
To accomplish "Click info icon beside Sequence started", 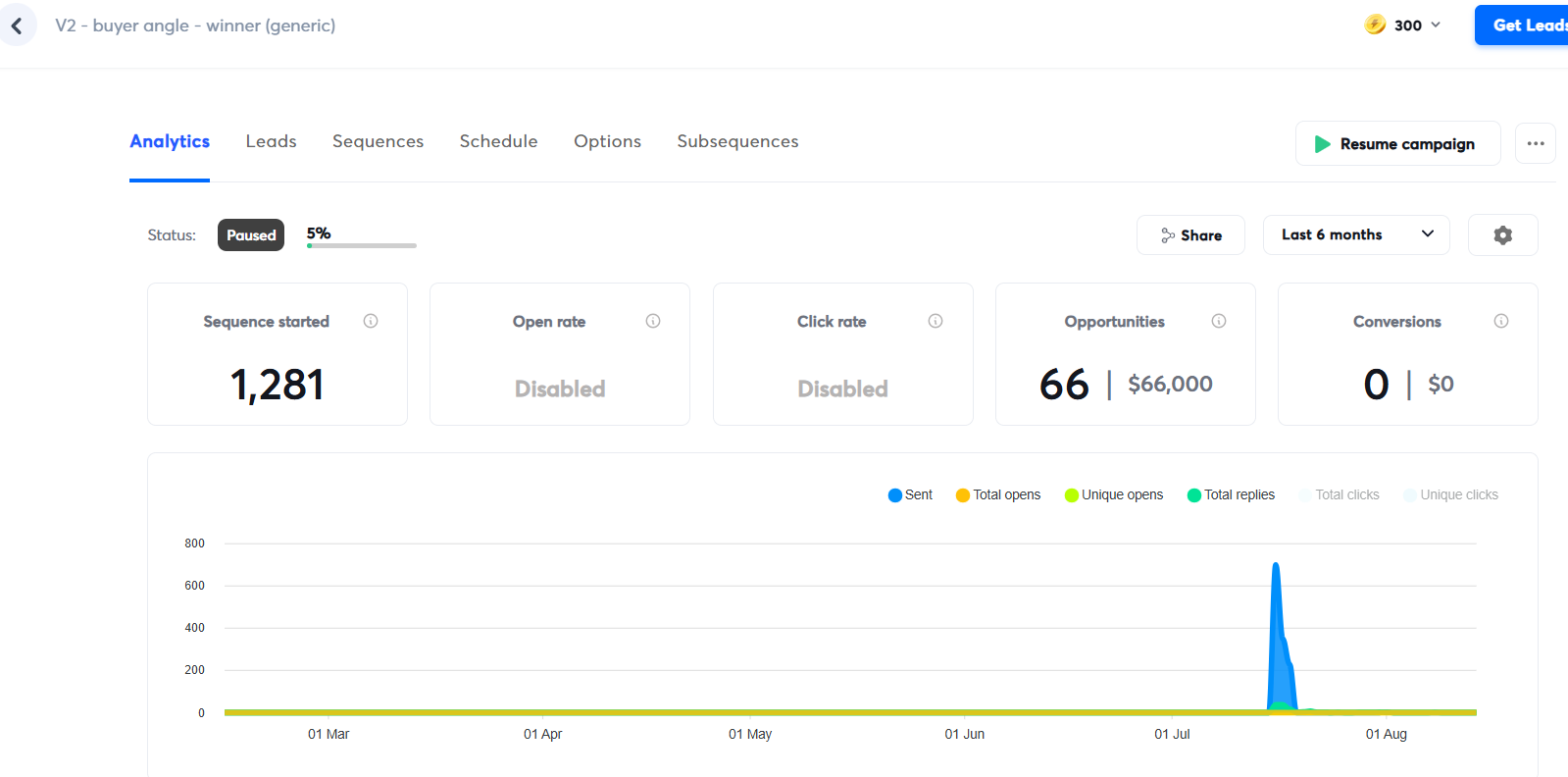I will (x=371, y=321).
